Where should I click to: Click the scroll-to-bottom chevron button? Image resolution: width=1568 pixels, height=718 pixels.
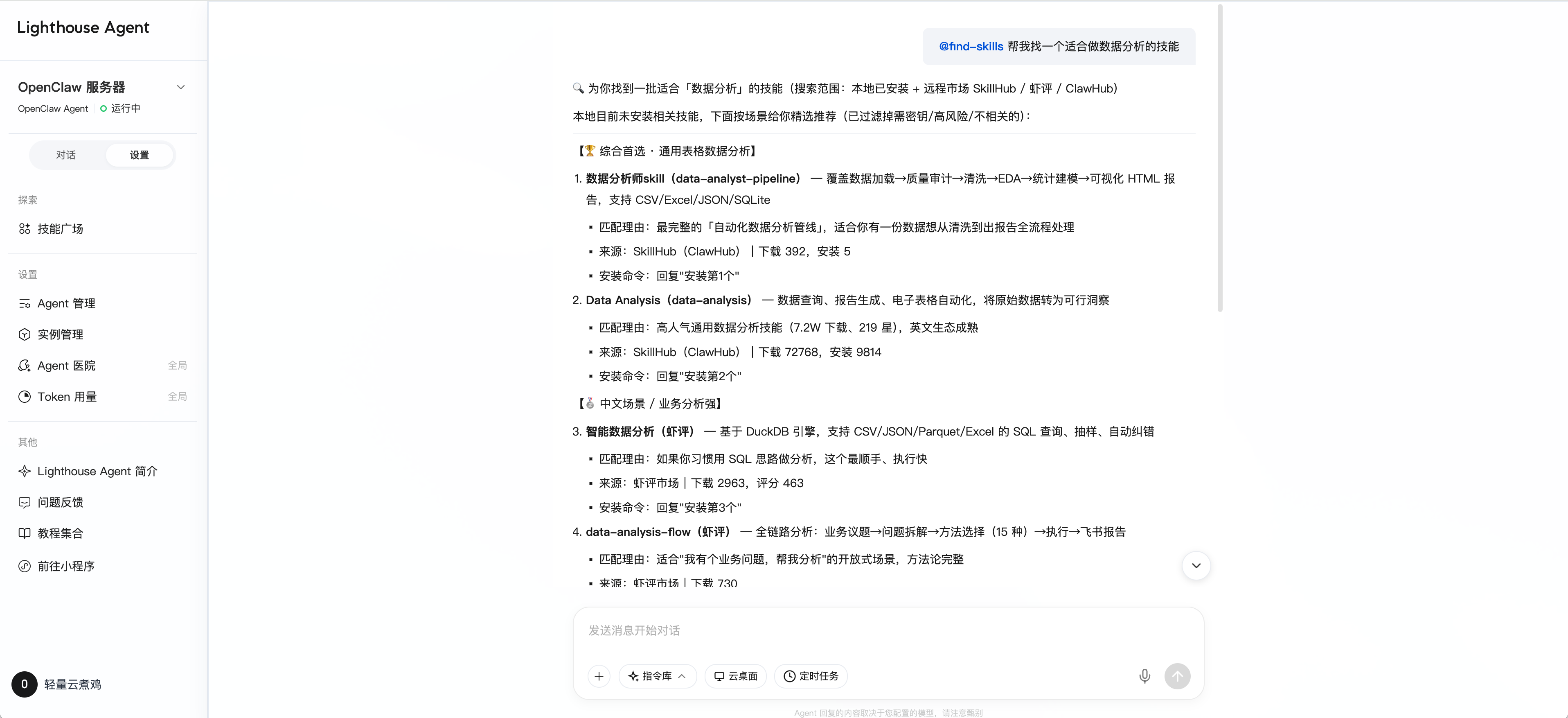(x=1196, y=566)
